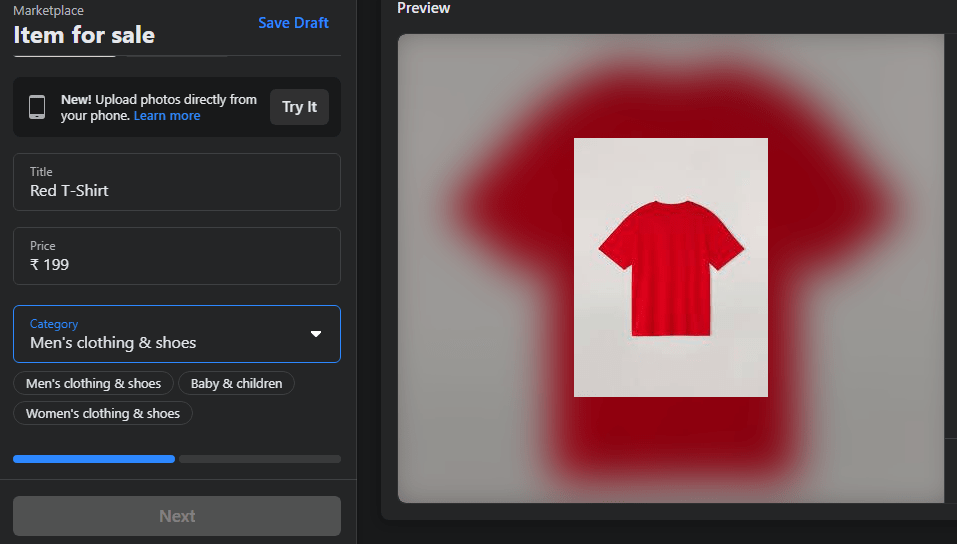The width and height of the screenshot is (957, 544).
Task: Click Save Draft
Action: (x=293, y=23)
